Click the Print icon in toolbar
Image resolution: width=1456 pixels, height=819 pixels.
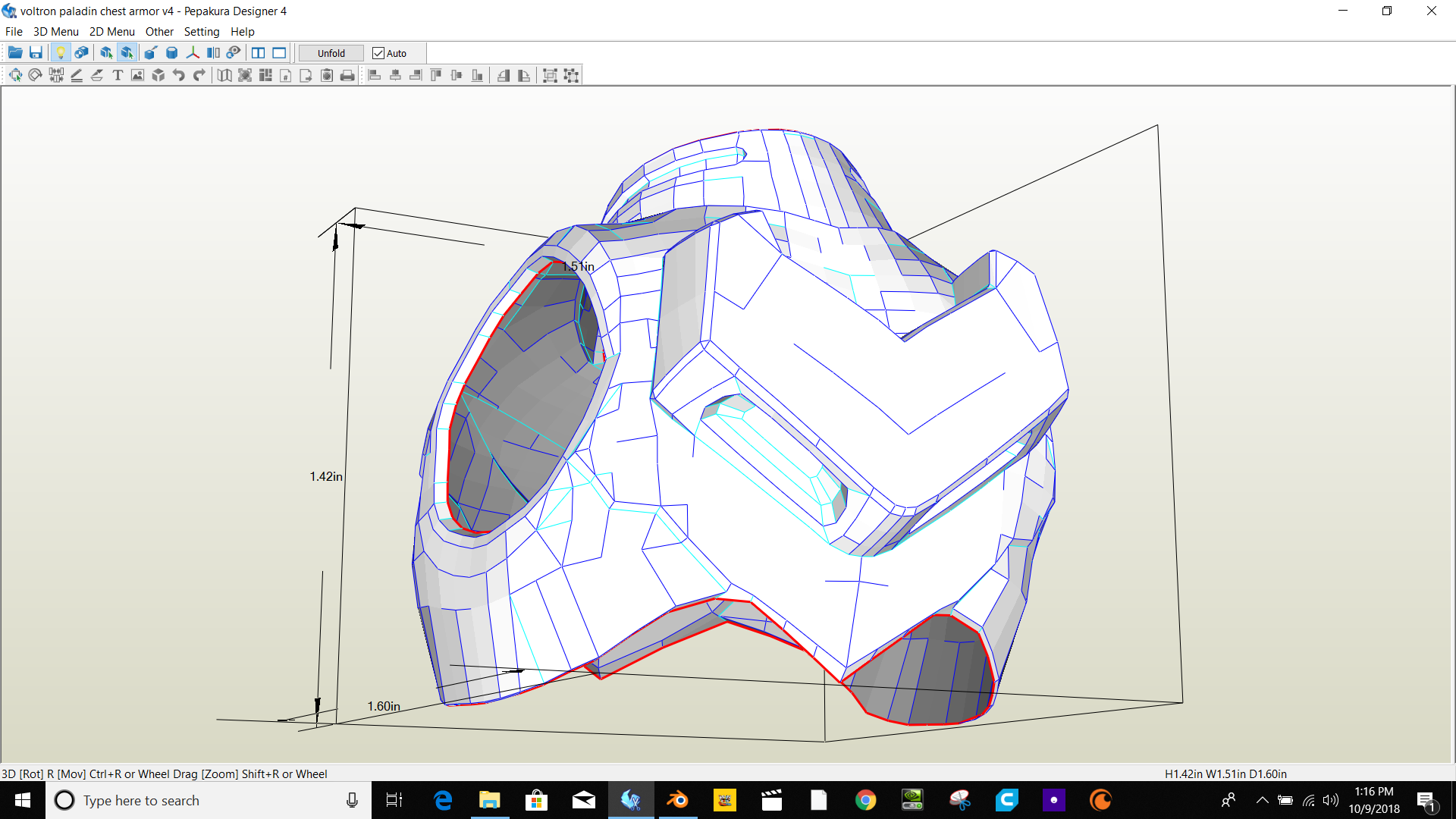347,75
